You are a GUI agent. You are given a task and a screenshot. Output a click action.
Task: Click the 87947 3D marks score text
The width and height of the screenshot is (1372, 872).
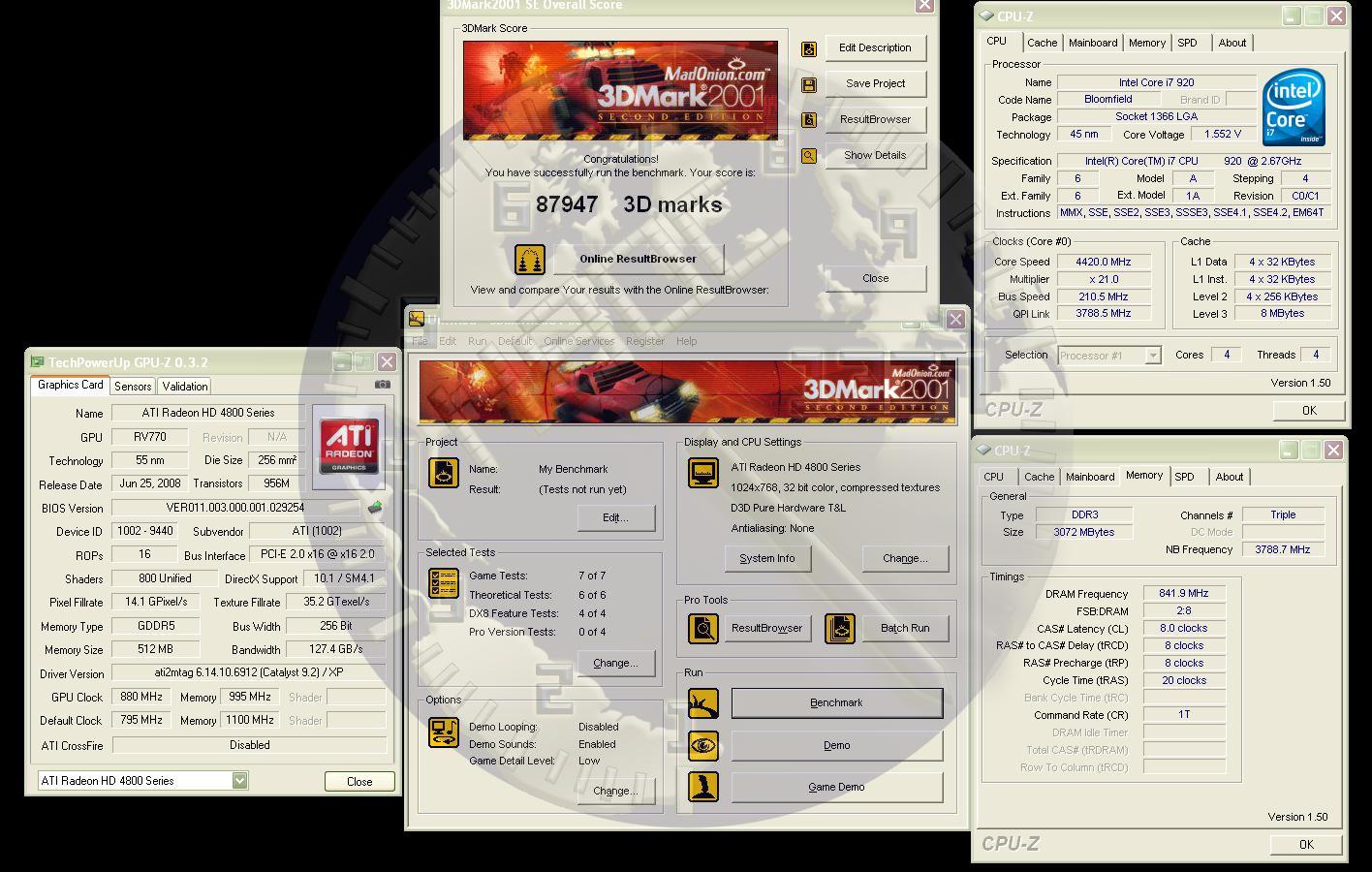pos(630,204)
